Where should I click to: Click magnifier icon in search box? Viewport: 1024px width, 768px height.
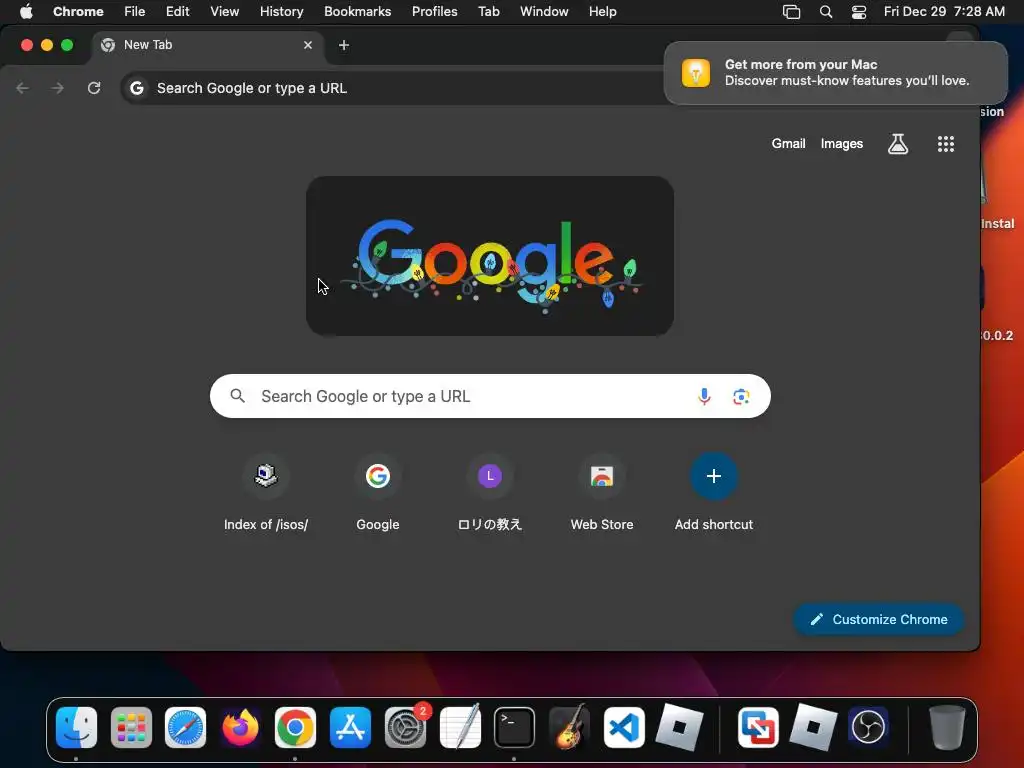point(238,396)
